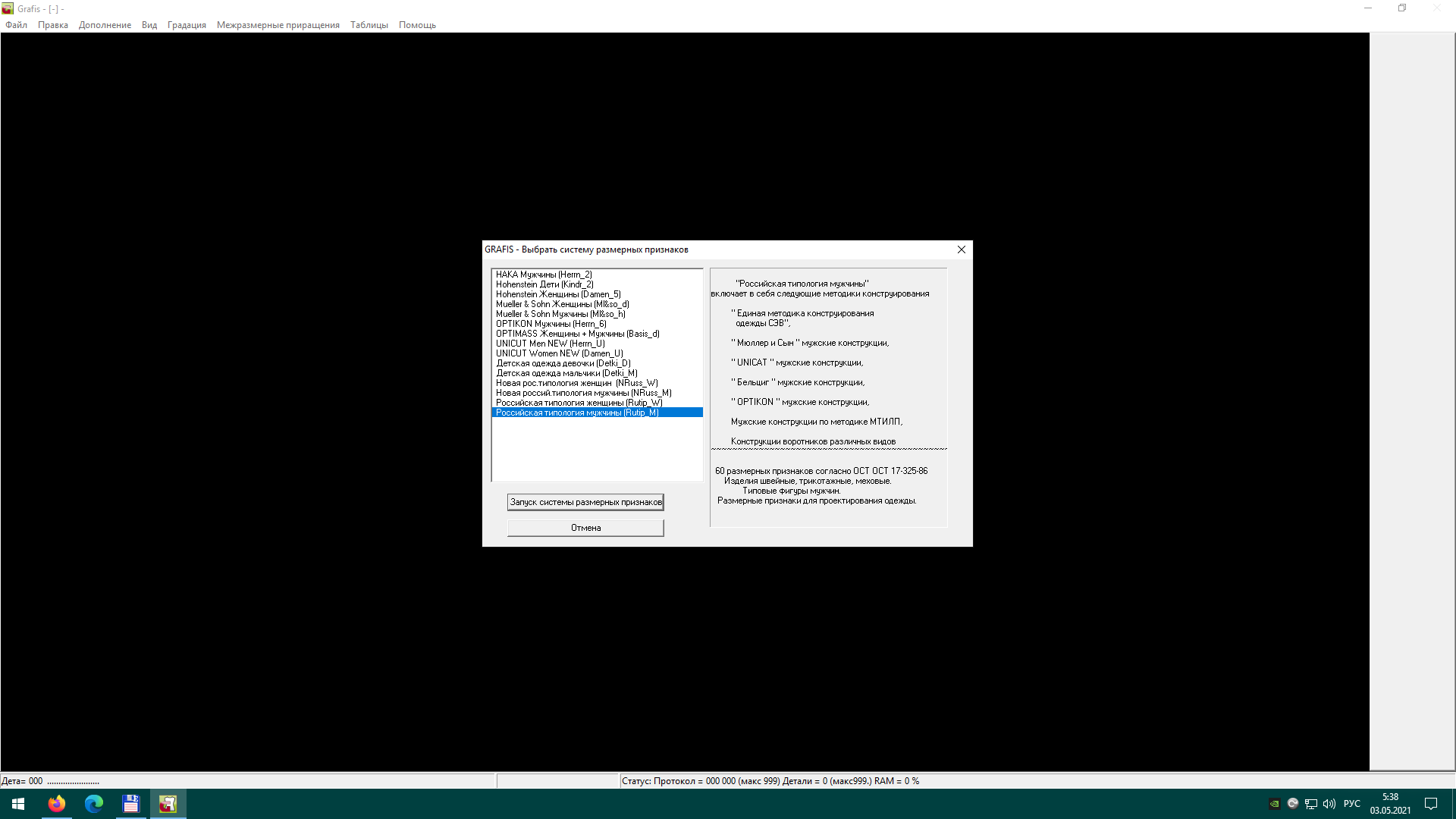Open the Таблицы menu
1456x819 pixels.
(369, 25)
